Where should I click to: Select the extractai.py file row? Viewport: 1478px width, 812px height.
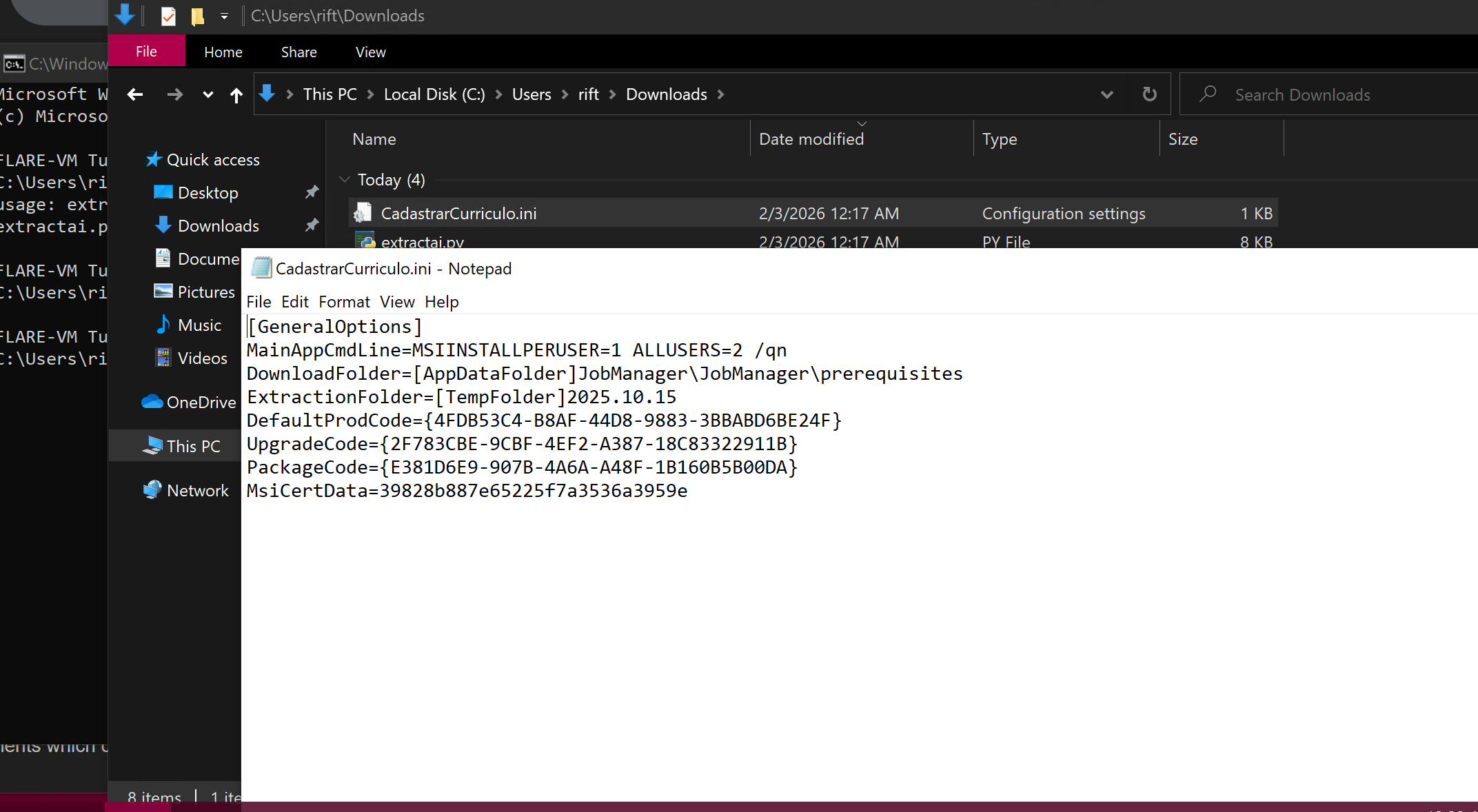coord(813,240)
